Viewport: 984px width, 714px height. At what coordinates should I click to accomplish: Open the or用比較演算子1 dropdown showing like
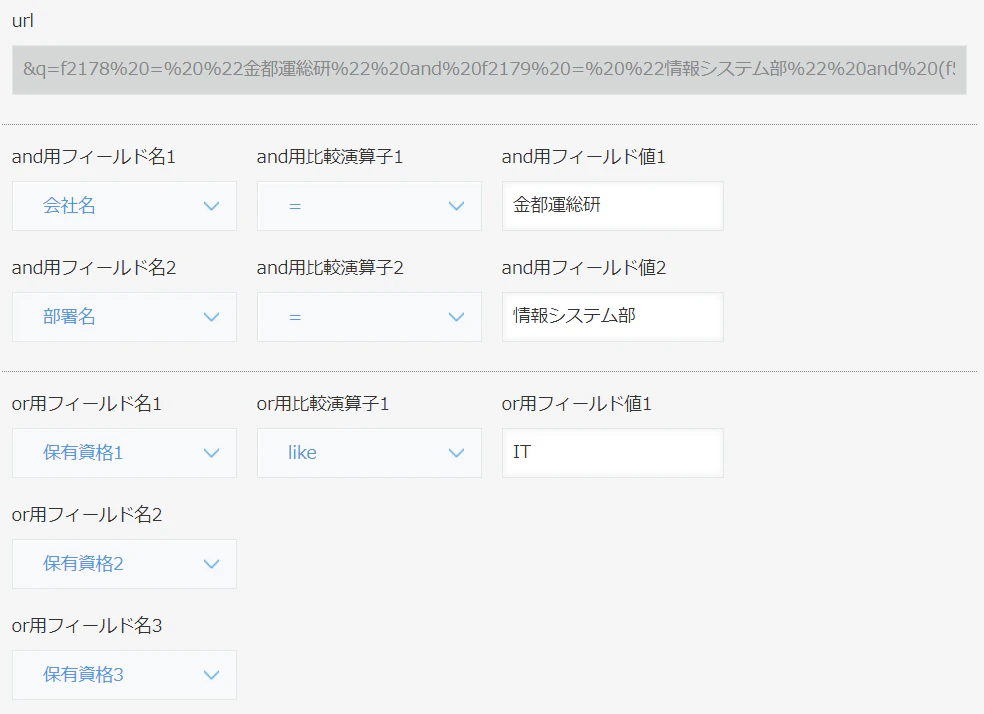(x=369, y=453)
